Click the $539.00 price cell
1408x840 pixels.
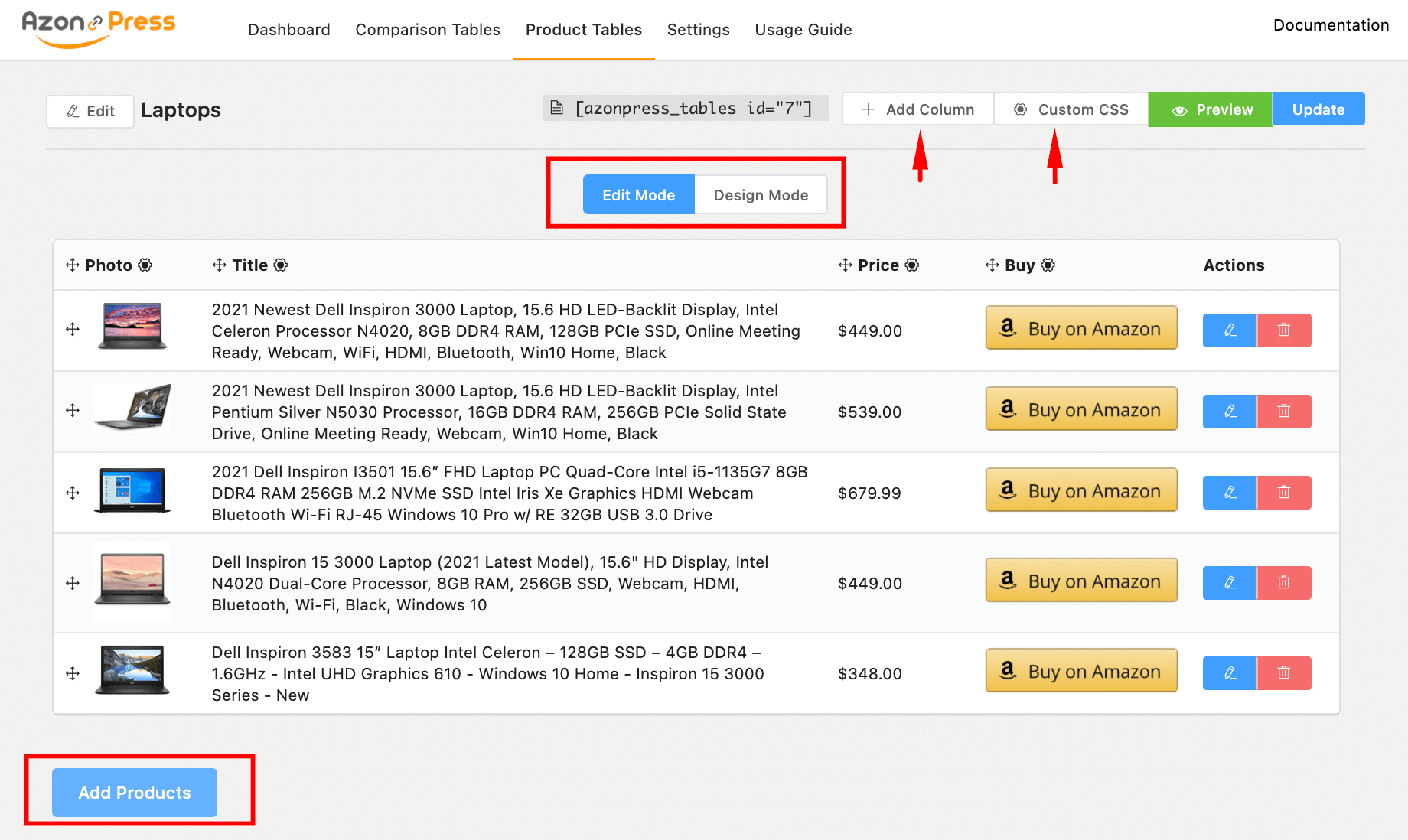pyautogui.click(x=870, y=412)
